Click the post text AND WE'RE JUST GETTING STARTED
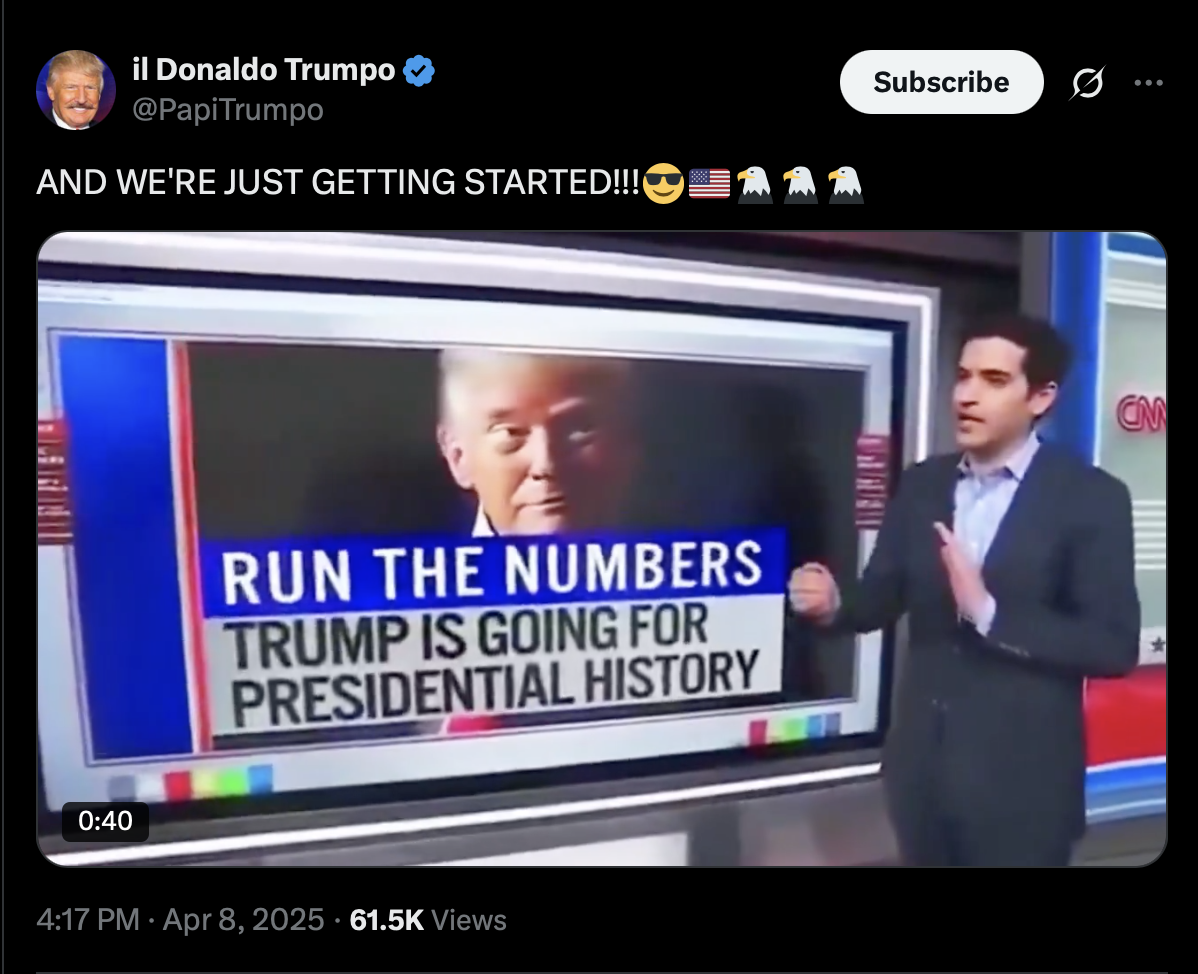The width and height of the screenshot is (1198, 974). tap(338, 183)
